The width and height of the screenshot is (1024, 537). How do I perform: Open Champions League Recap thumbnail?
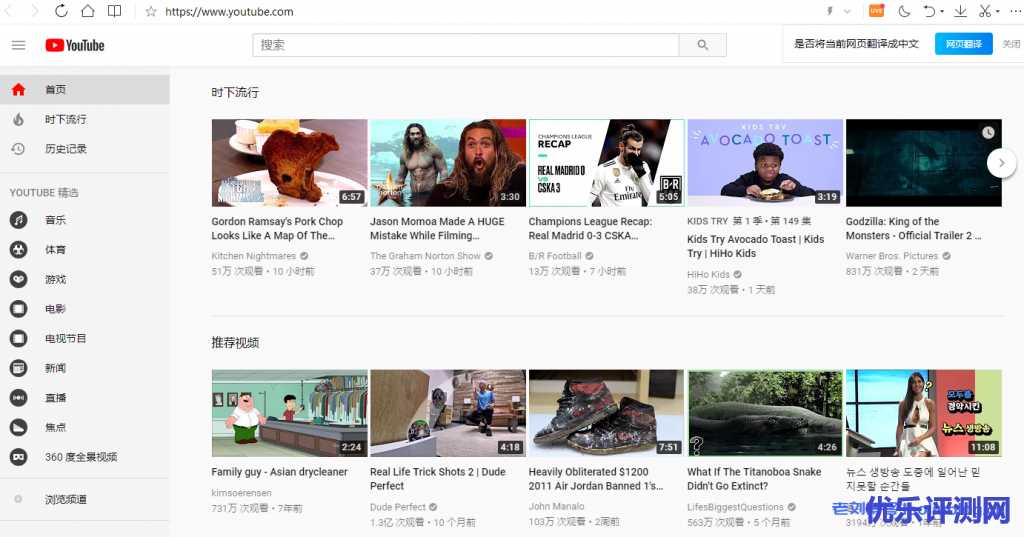tap(607, 163)
